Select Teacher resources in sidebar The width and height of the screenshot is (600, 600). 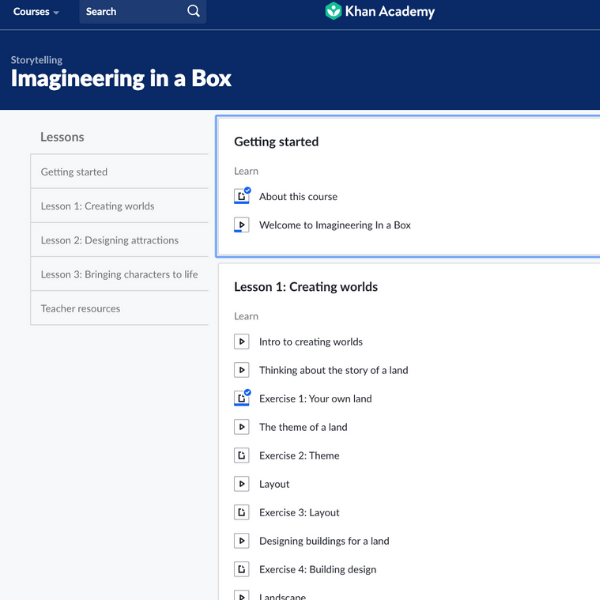pos(119,308)
